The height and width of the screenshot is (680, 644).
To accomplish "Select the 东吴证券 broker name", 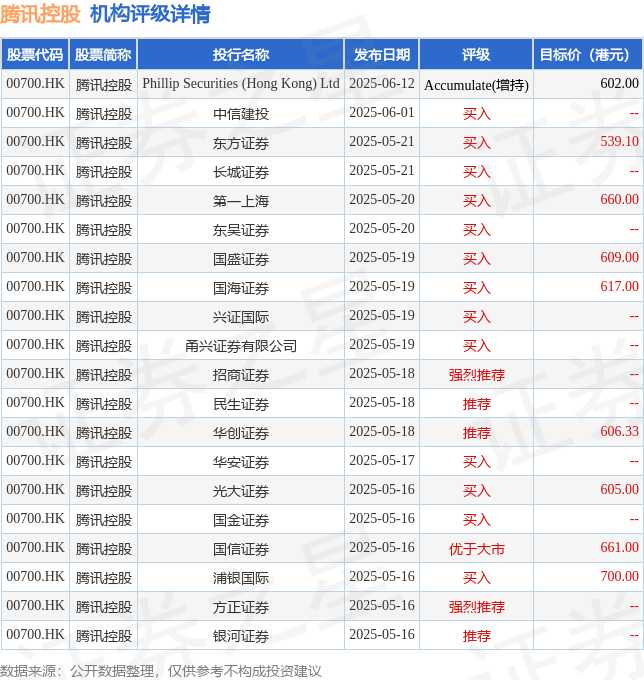I will [241, 230].
